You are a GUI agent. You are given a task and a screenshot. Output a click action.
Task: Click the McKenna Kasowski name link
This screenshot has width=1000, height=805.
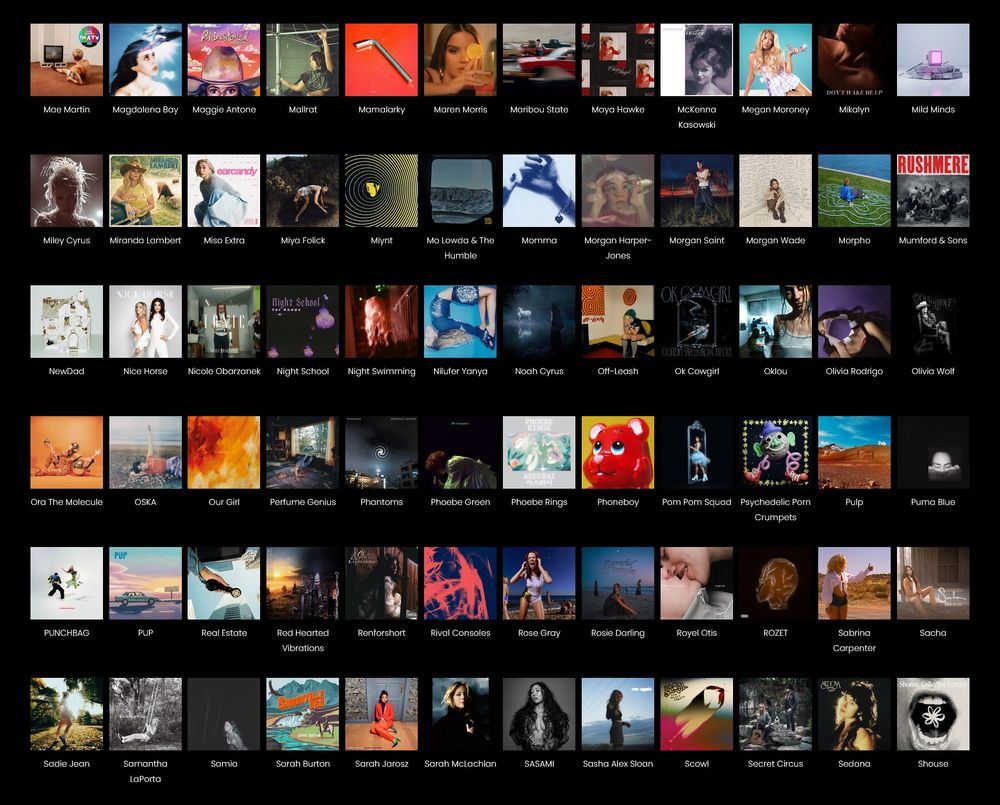point(696,117)
